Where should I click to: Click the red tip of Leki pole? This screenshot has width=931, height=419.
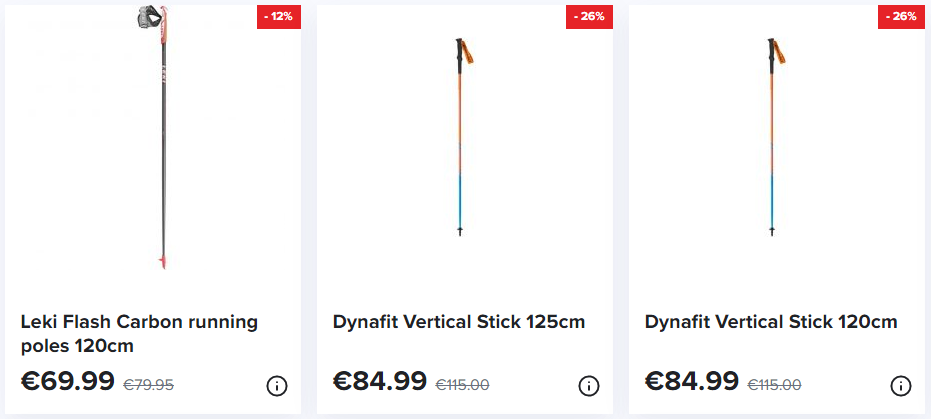tap(162, 262)
